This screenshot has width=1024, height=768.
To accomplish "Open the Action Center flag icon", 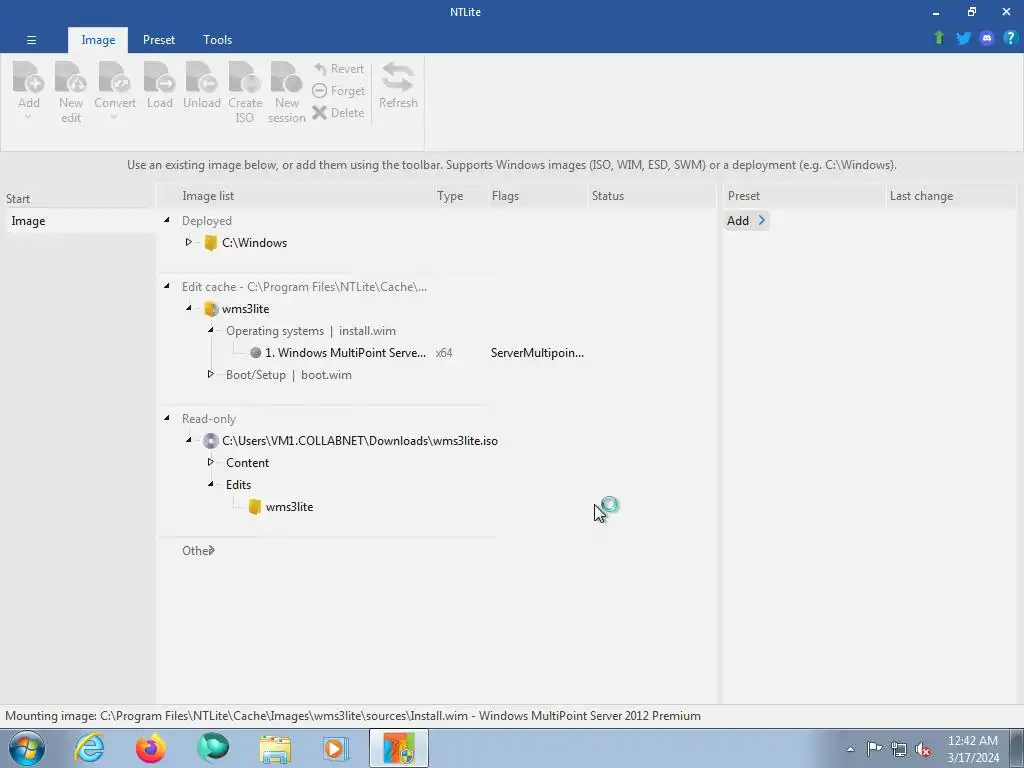I will point(874,749).
